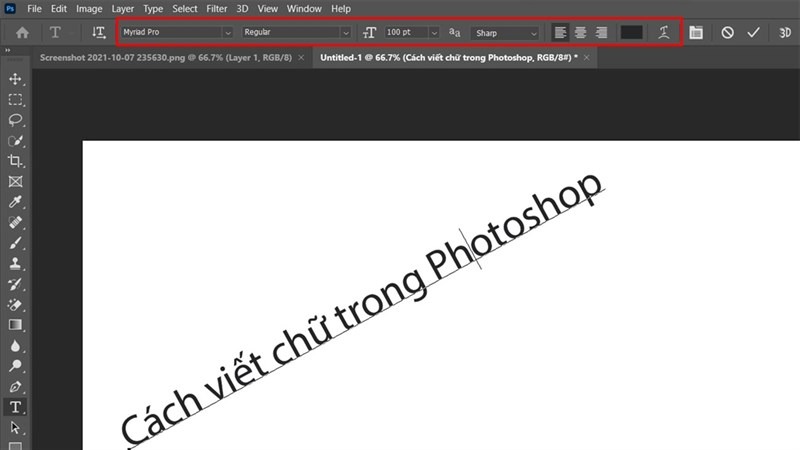Viewport: 800px width, 450px height.
Task: Open the View menu
Action: [x=267, y=9]
